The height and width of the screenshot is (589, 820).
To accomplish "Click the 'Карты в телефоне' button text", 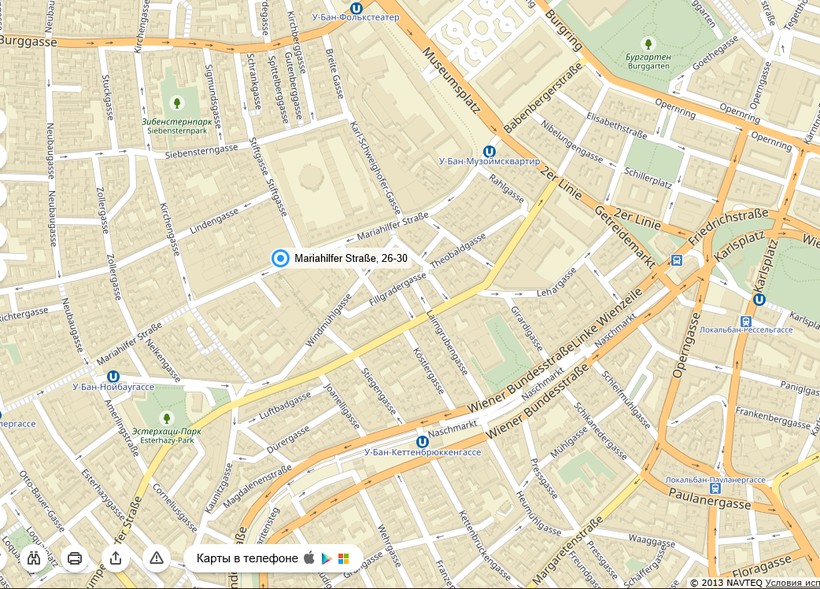I will pyautogui.click(x=247, y=558).
